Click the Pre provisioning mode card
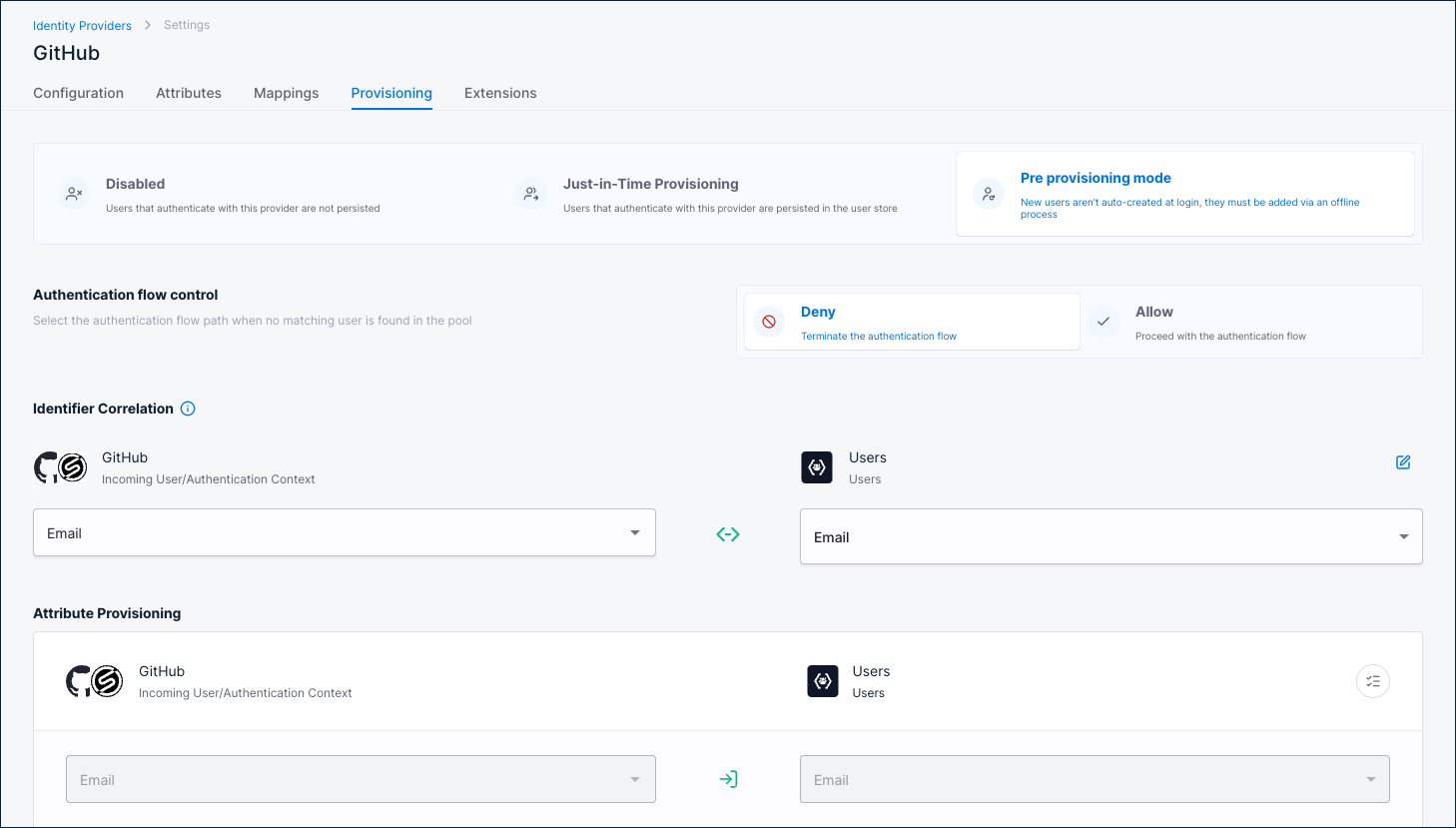Viewport: 1456px width, 828px height. click(x=1188, y=194)
